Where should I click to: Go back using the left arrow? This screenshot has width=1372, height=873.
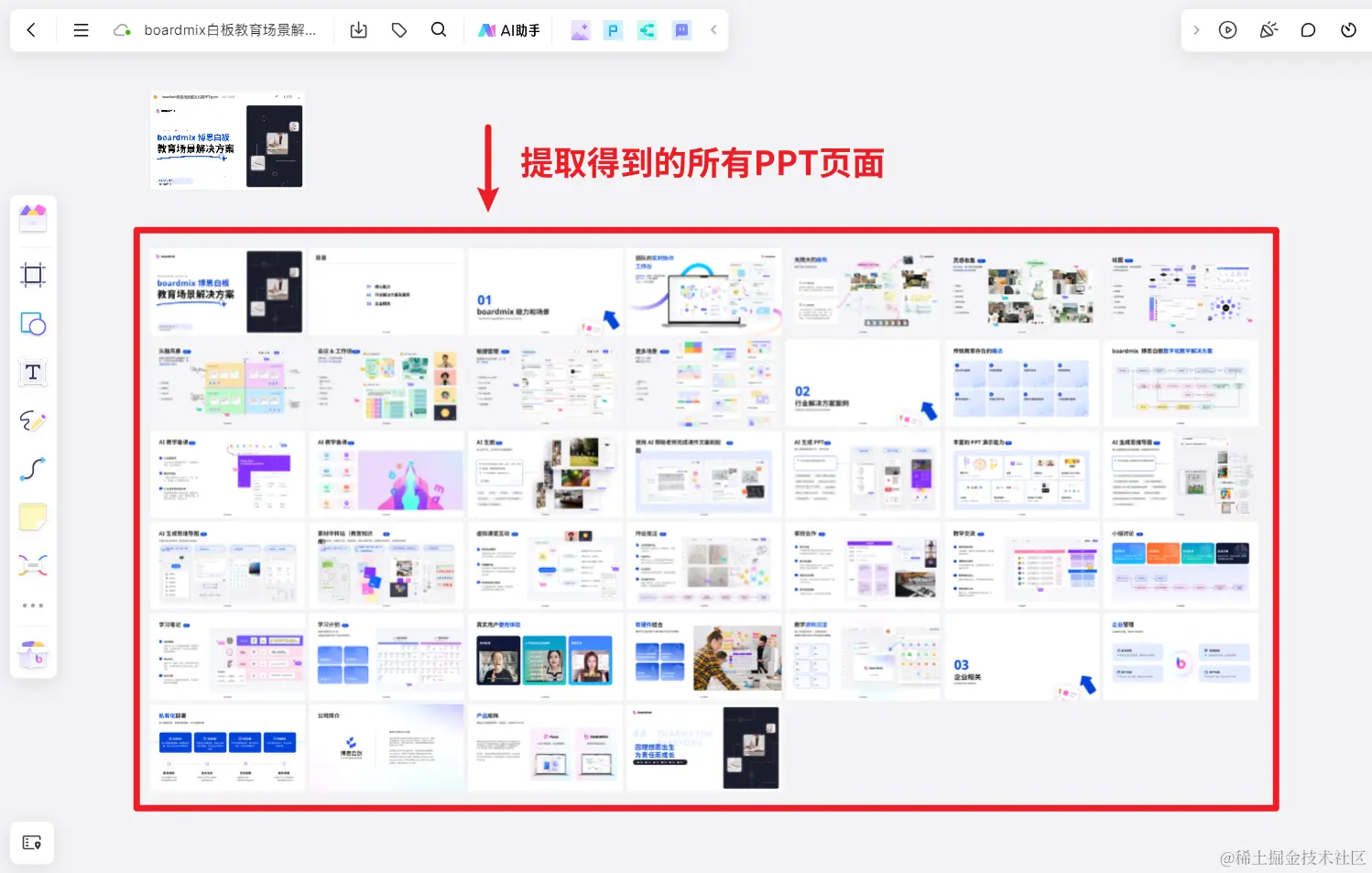click(x=31, y=30)
